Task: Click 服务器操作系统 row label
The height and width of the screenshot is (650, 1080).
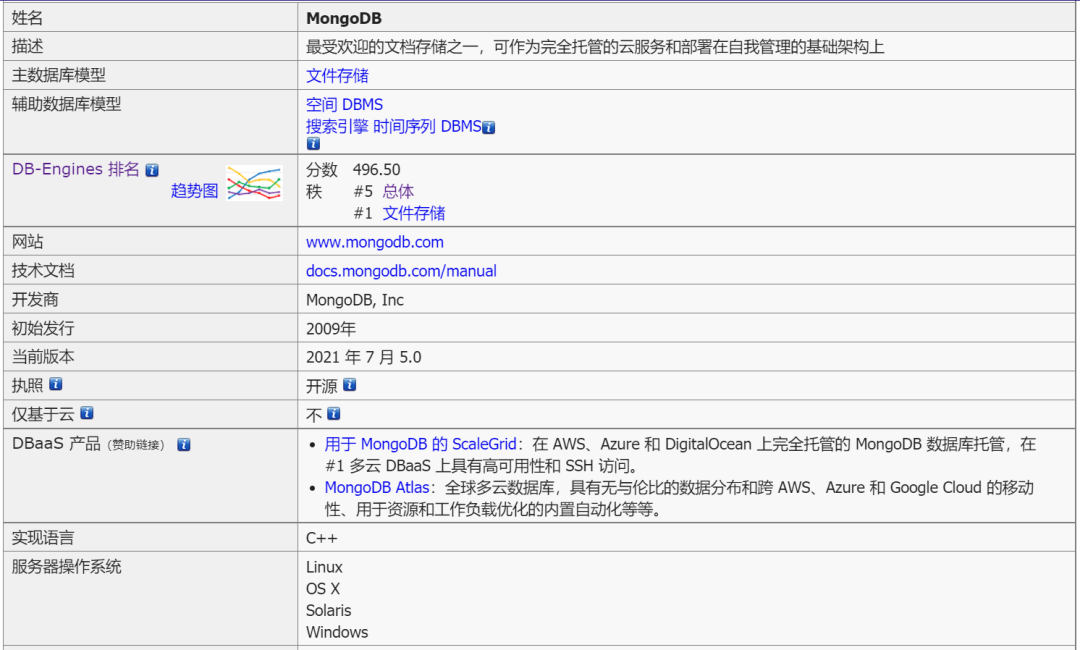Action: 67,567
